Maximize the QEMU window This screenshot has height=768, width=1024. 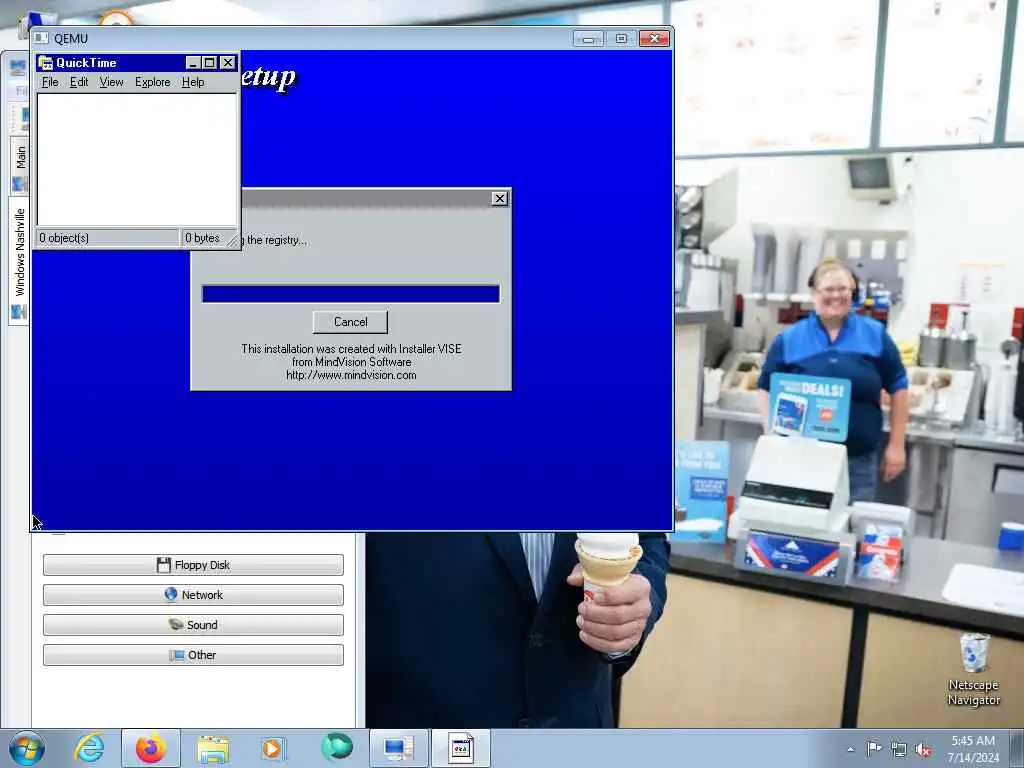click(621, 39)
